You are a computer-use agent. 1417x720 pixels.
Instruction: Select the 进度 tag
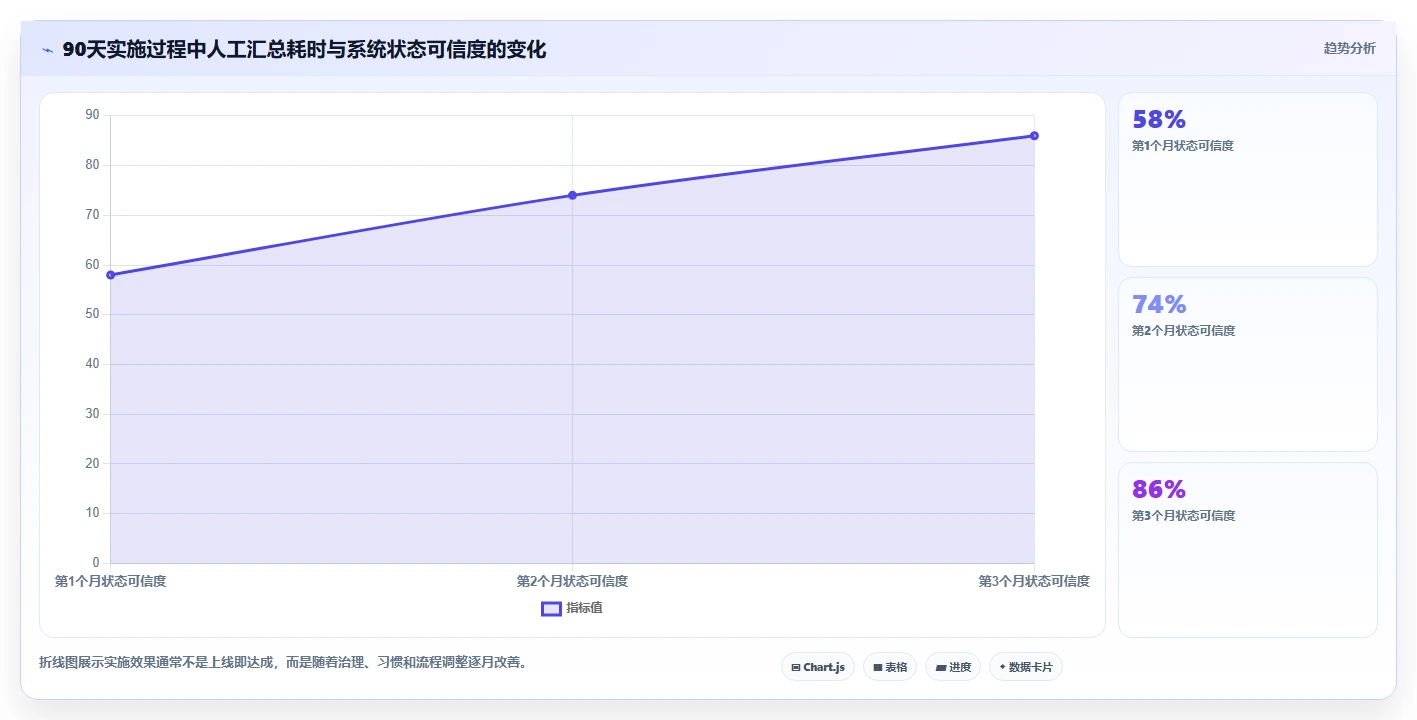coord(953,667)
